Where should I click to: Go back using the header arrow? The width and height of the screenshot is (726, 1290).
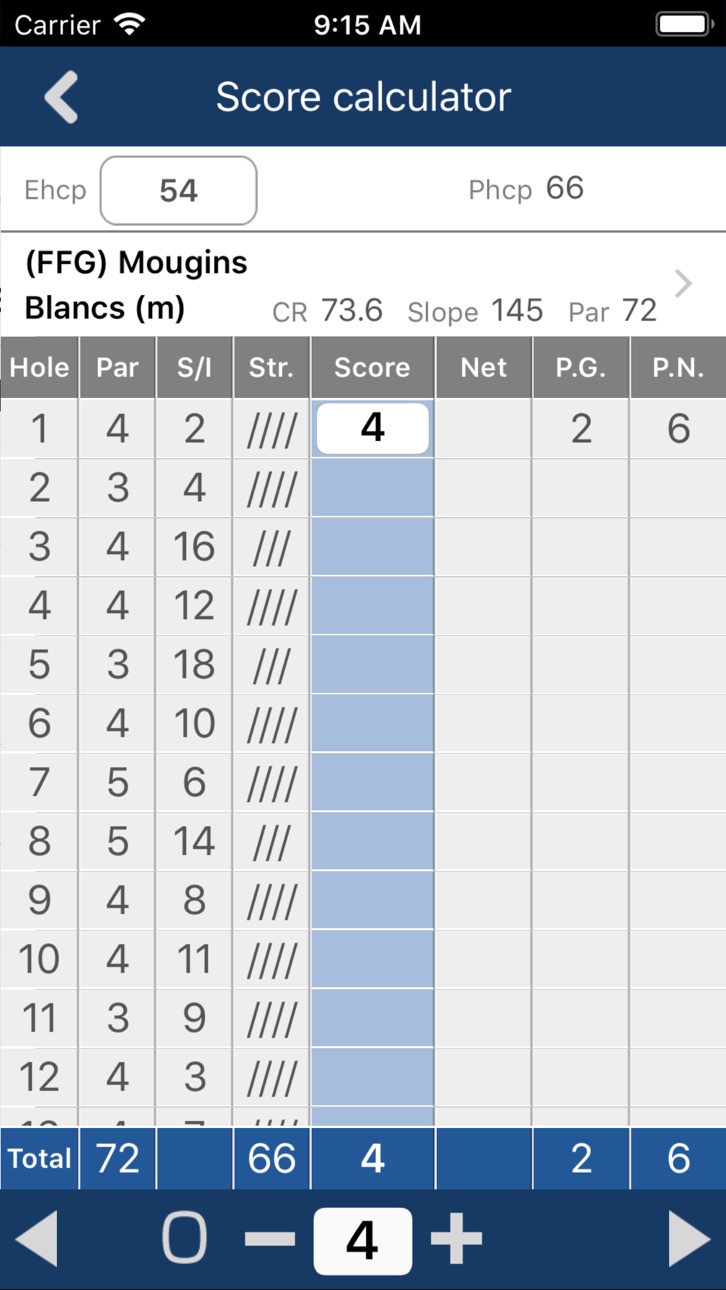[61, 97]
